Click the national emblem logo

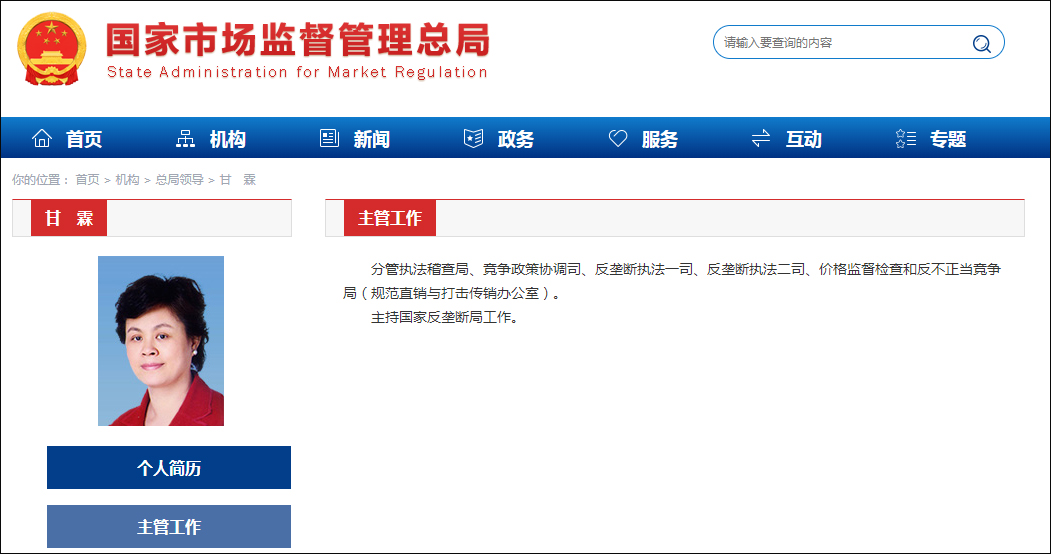(51, 49)
